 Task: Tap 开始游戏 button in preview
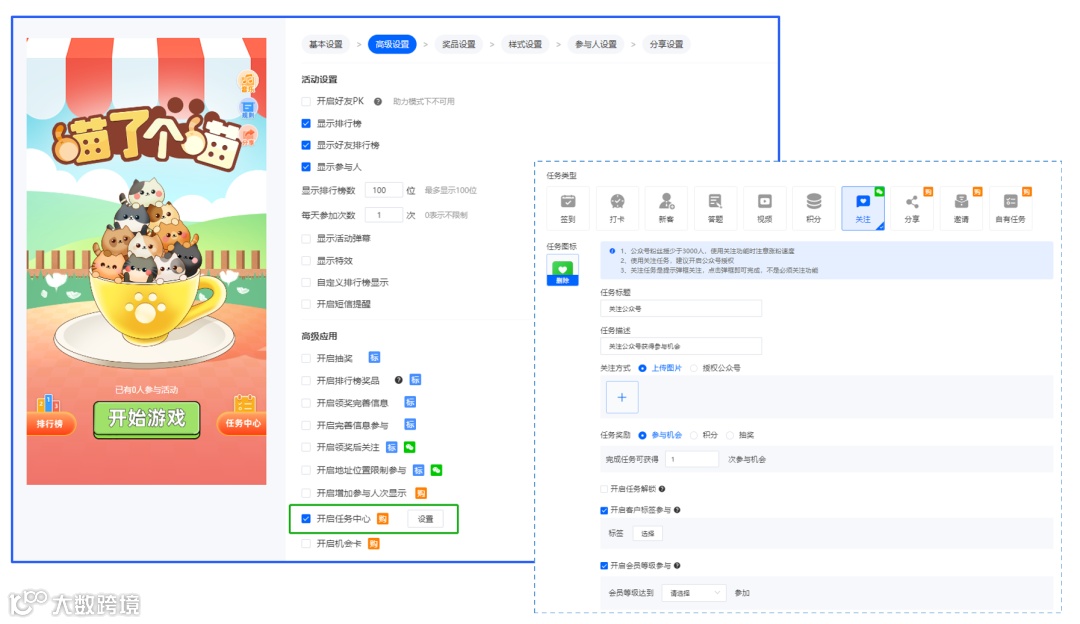tap(147, 418)
